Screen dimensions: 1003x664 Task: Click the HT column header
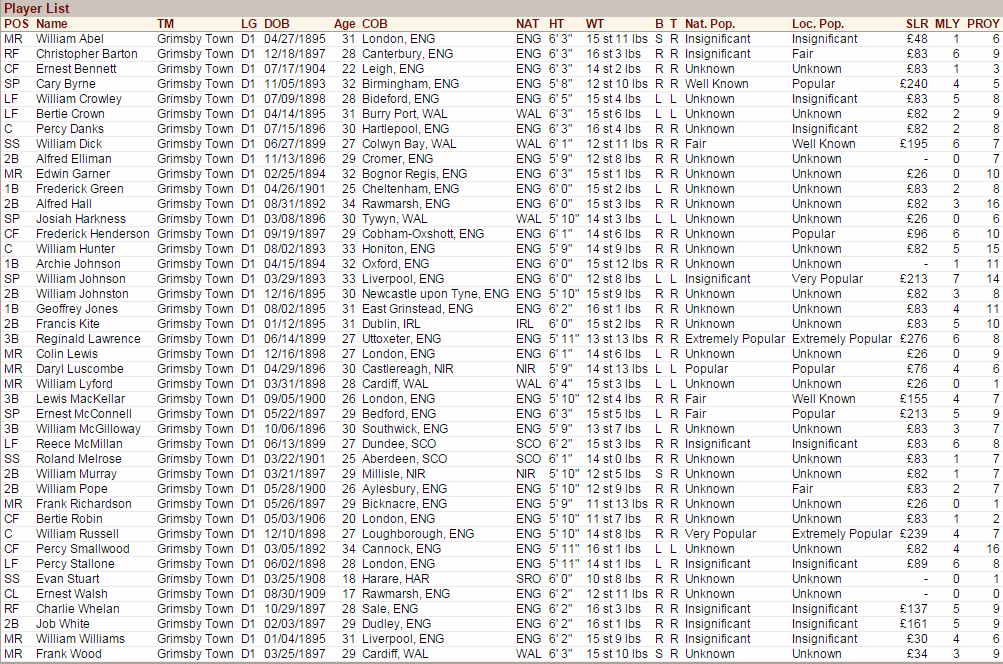[557, 24]
